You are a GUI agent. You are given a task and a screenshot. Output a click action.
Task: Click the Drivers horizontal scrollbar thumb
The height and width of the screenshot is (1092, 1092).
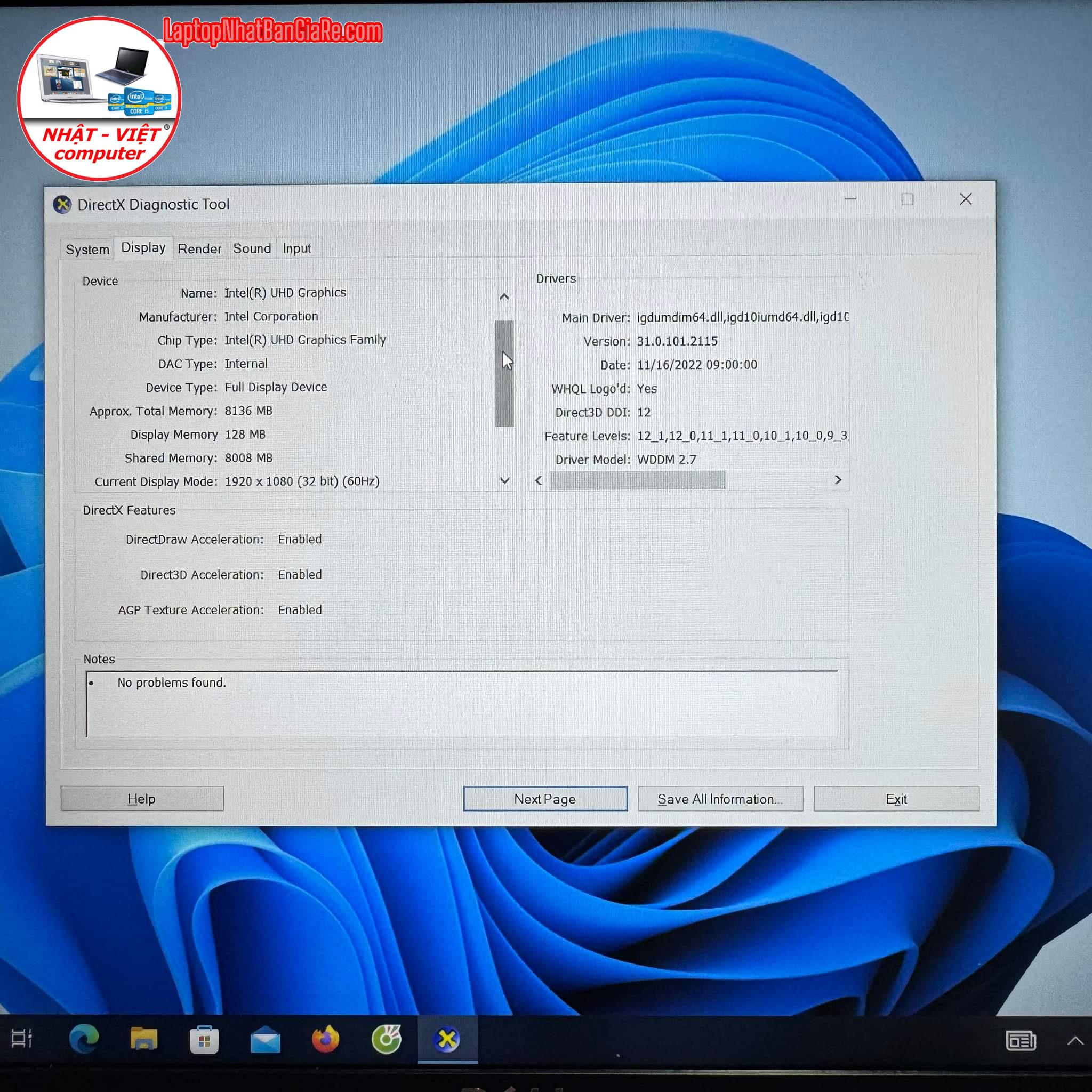637,480
